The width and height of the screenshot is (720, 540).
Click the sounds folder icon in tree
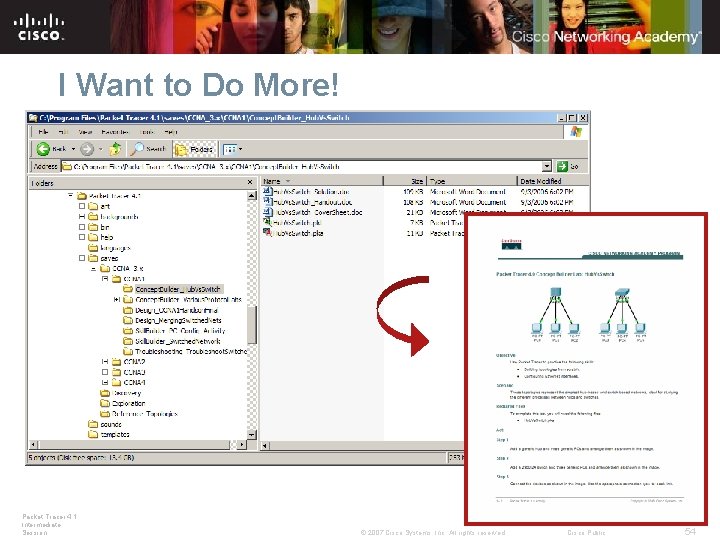[93, 424]
